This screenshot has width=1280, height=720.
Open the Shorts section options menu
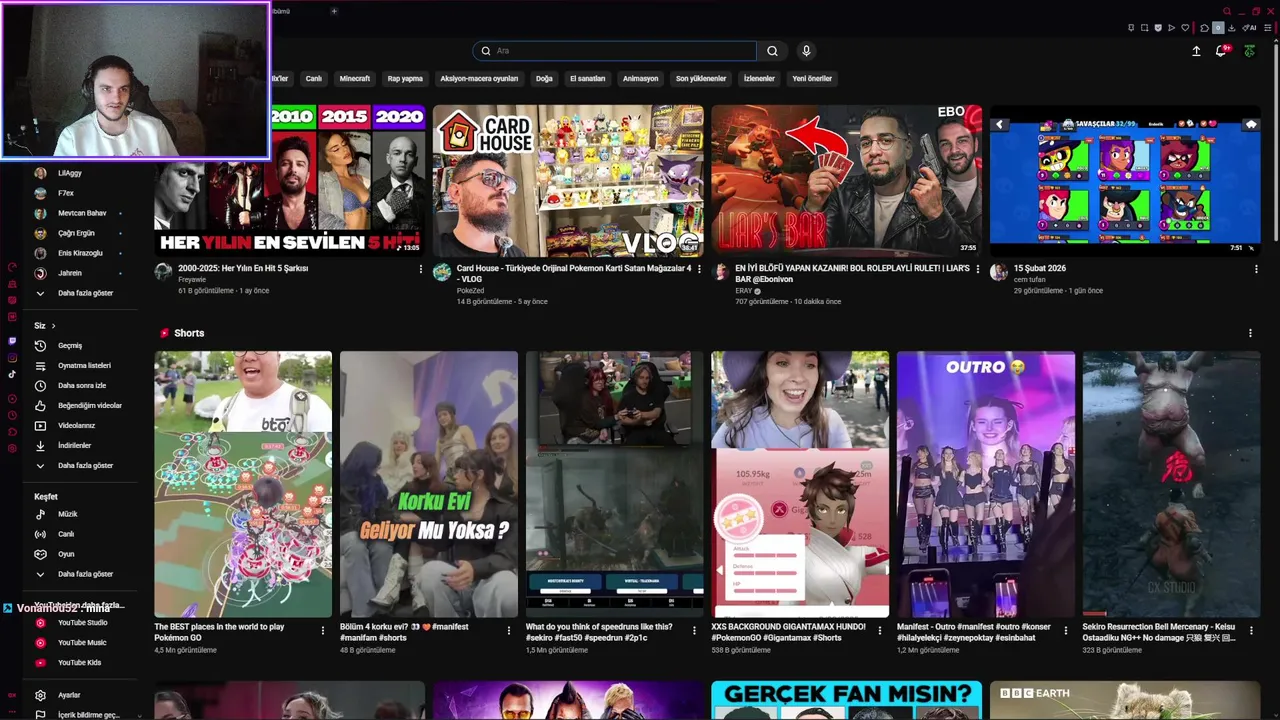(x=1250, y=333)
